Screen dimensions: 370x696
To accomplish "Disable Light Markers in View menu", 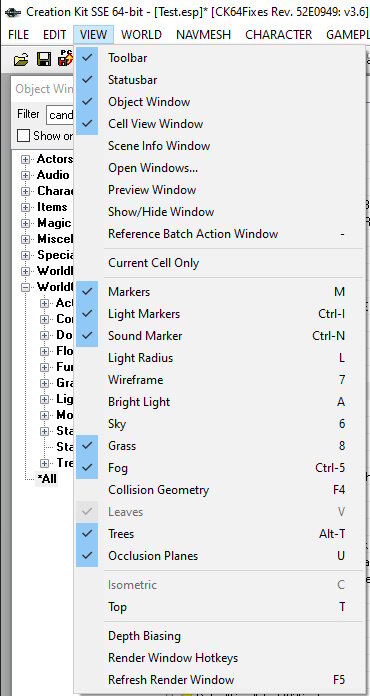I will [x=220, y=314].
